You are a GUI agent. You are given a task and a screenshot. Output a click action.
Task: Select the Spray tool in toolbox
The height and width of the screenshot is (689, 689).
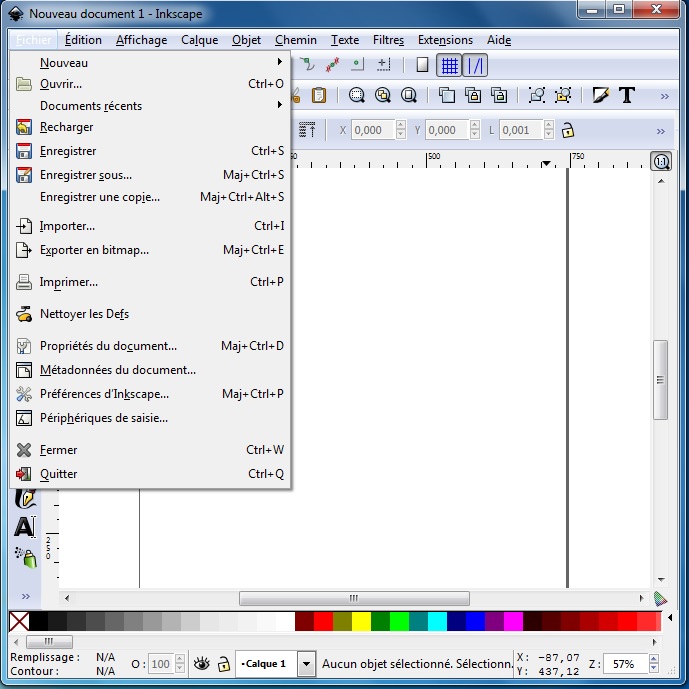point(26,557)
